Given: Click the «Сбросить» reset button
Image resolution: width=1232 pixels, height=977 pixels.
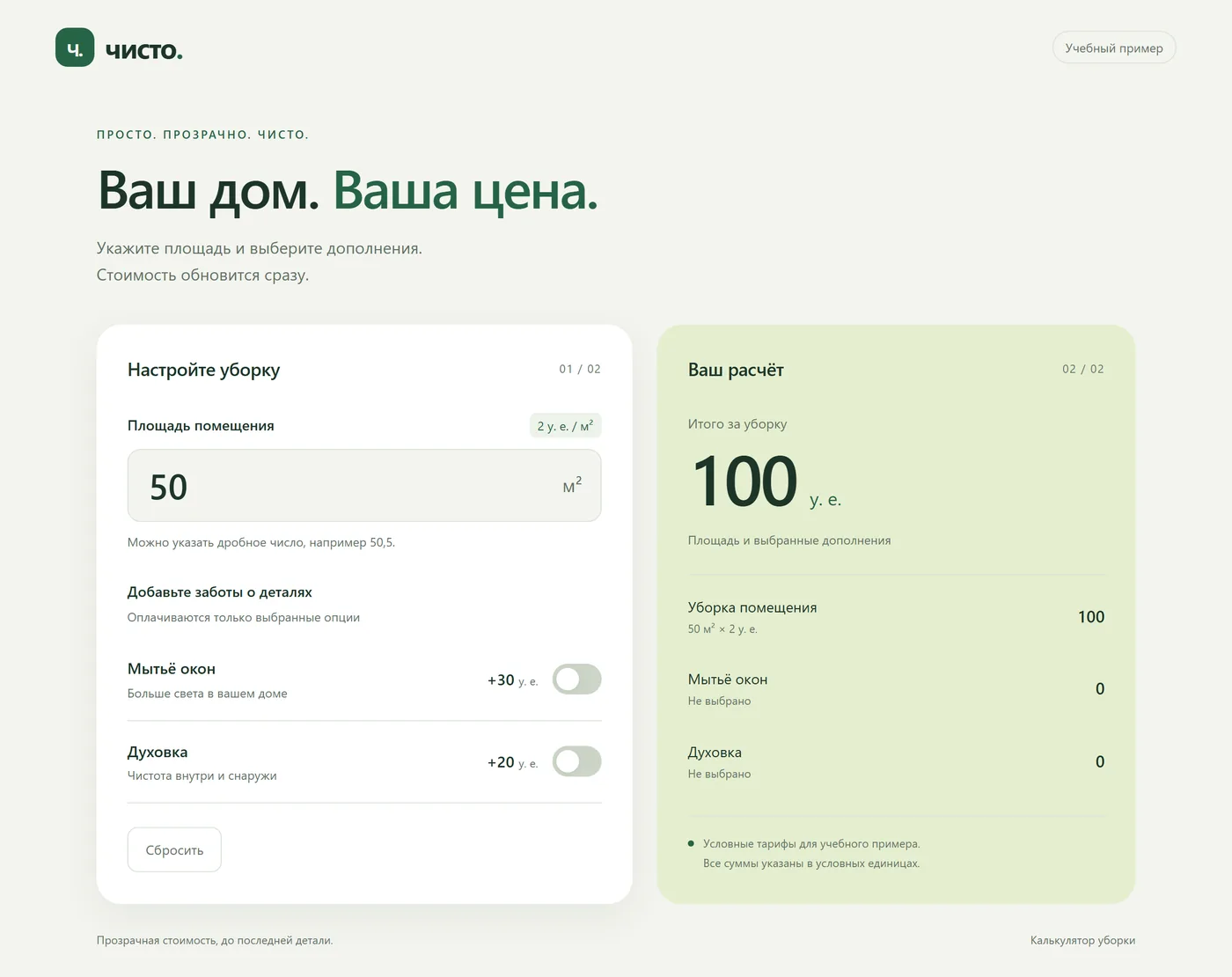Looking at the screenshot, I should 174,849.
